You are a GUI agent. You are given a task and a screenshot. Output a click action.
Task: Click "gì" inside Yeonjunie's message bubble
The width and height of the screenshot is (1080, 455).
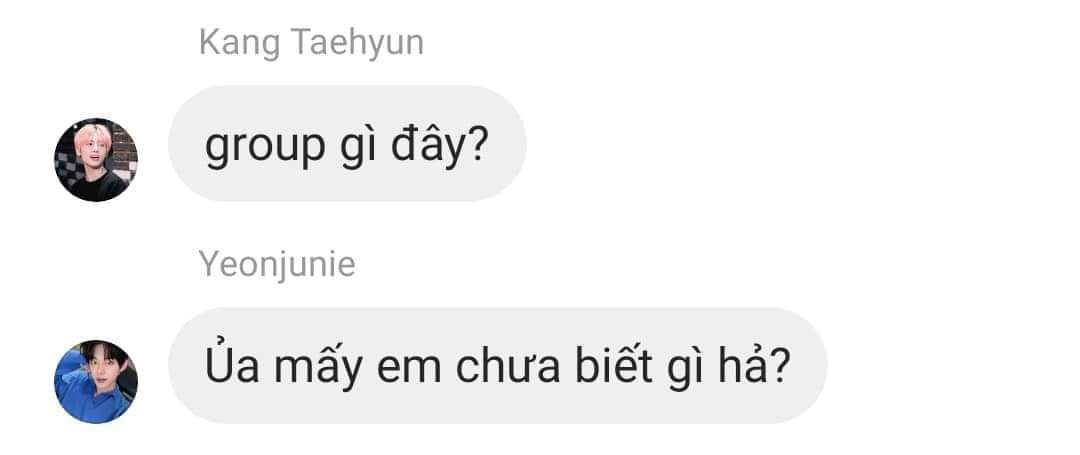pos(685,369)
